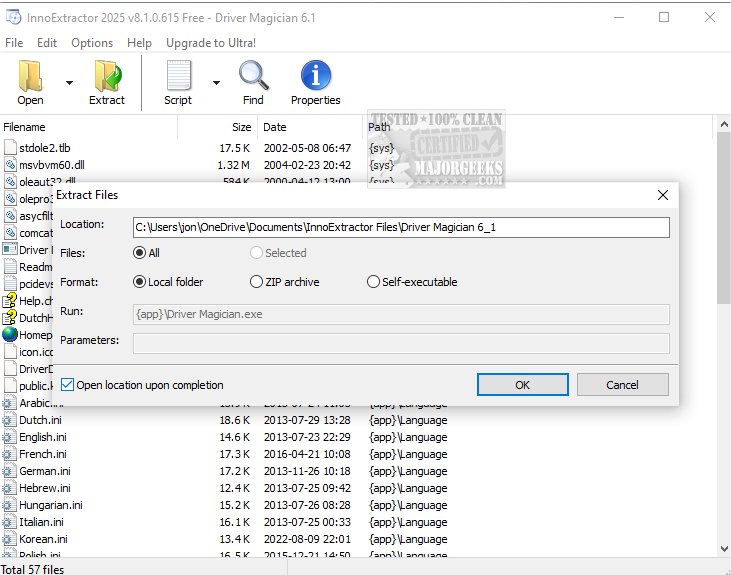
Task: Click the comcat dll file icon
Action: (x=10, y=233)
